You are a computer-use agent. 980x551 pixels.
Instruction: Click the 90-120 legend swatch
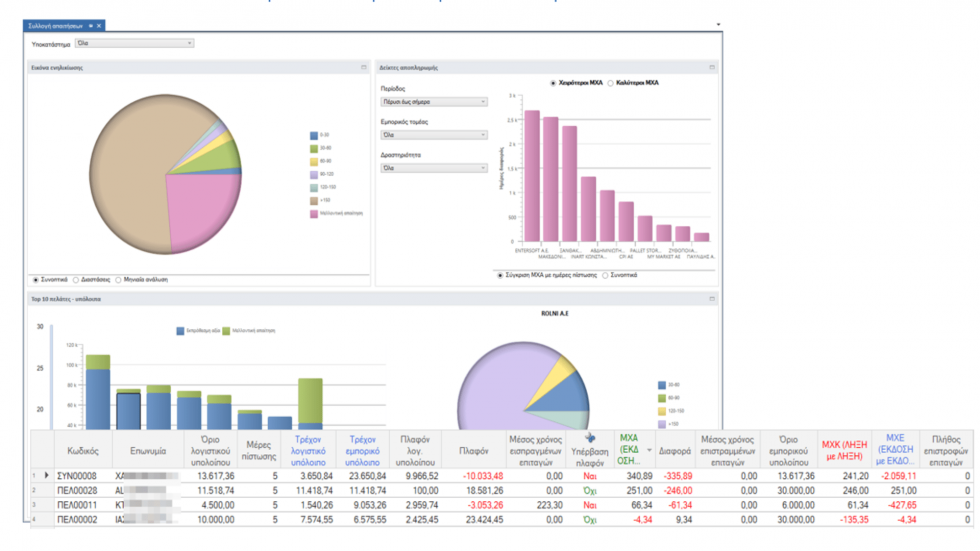click(314, 175)
